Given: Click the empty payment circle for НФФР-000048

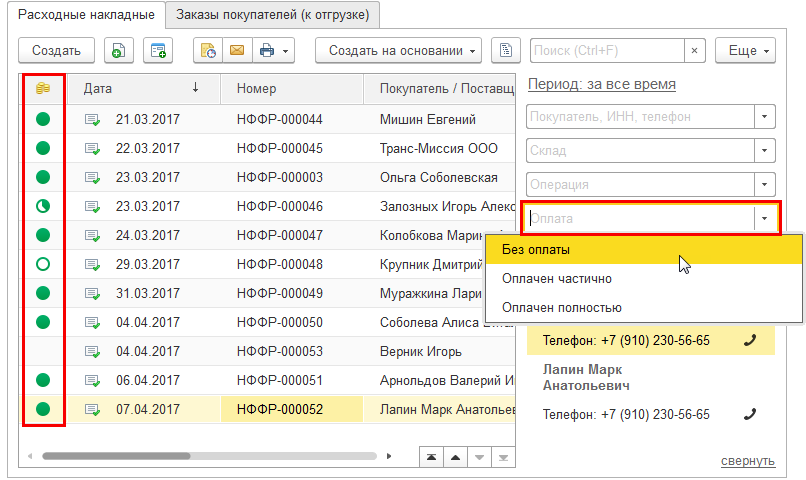Looking at the screenshot, I should 43,265.
